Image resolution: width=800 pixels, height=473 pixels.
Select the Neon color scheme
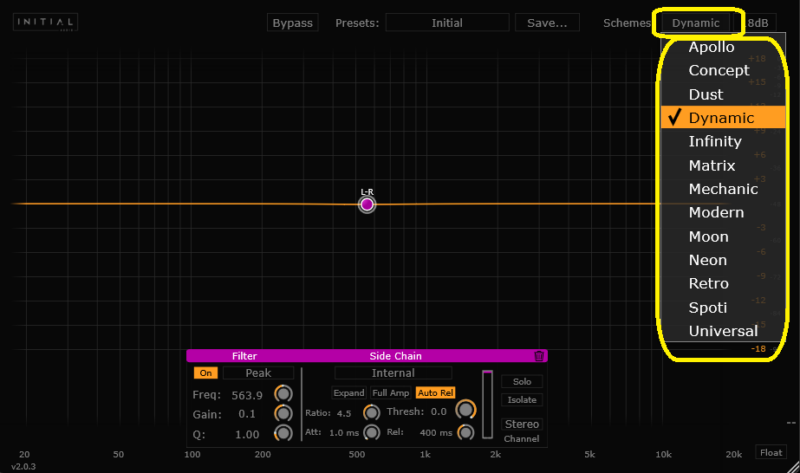(x=708, y=260)
